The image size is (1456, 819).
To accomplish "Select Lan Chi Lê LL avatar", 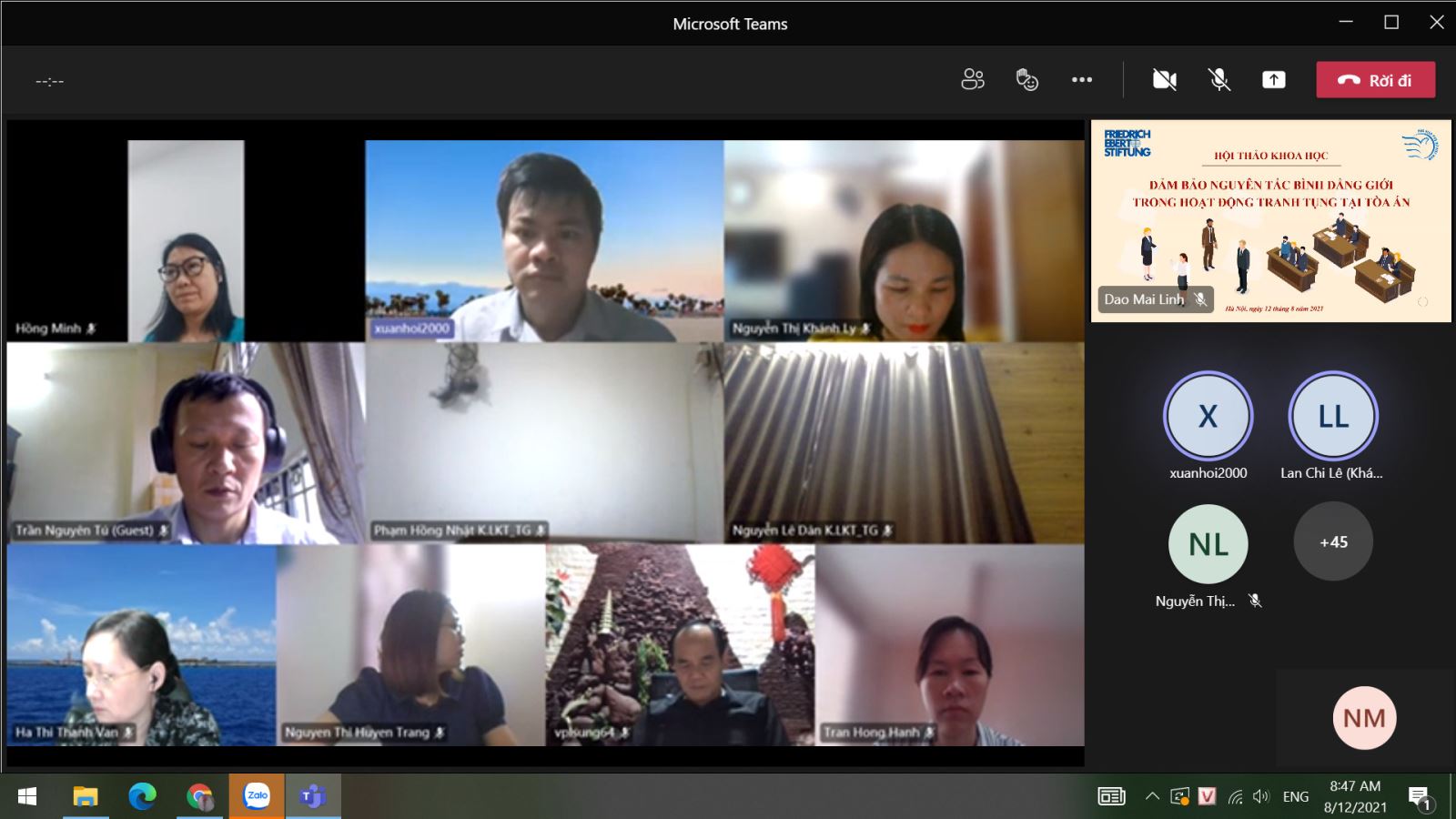I will tap(1333, 417).
